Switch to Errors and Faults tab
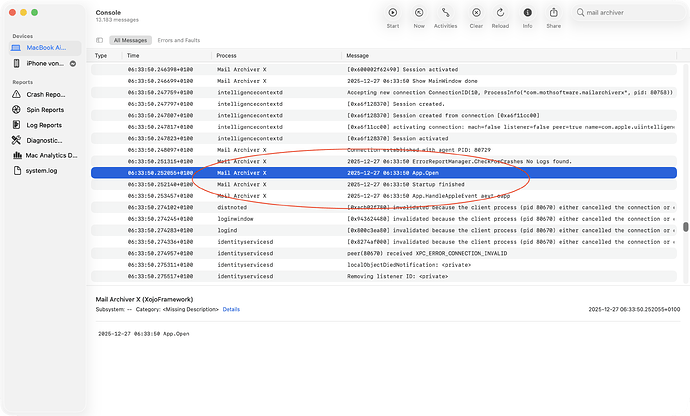Screen dimensions: 690x416 179,40
